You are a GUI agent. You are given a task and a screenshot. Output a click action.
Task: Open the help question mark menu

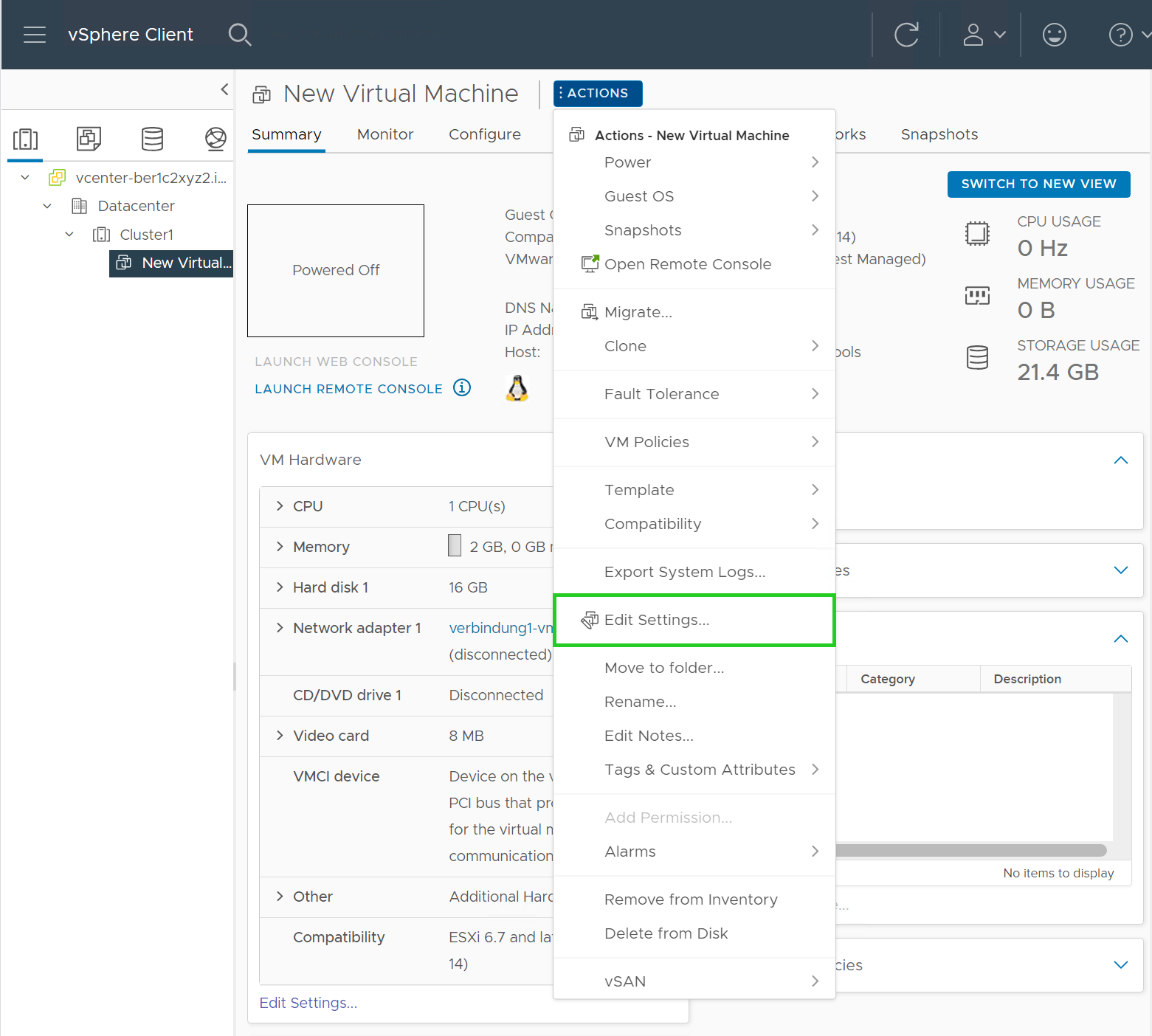click(1128, 35)
